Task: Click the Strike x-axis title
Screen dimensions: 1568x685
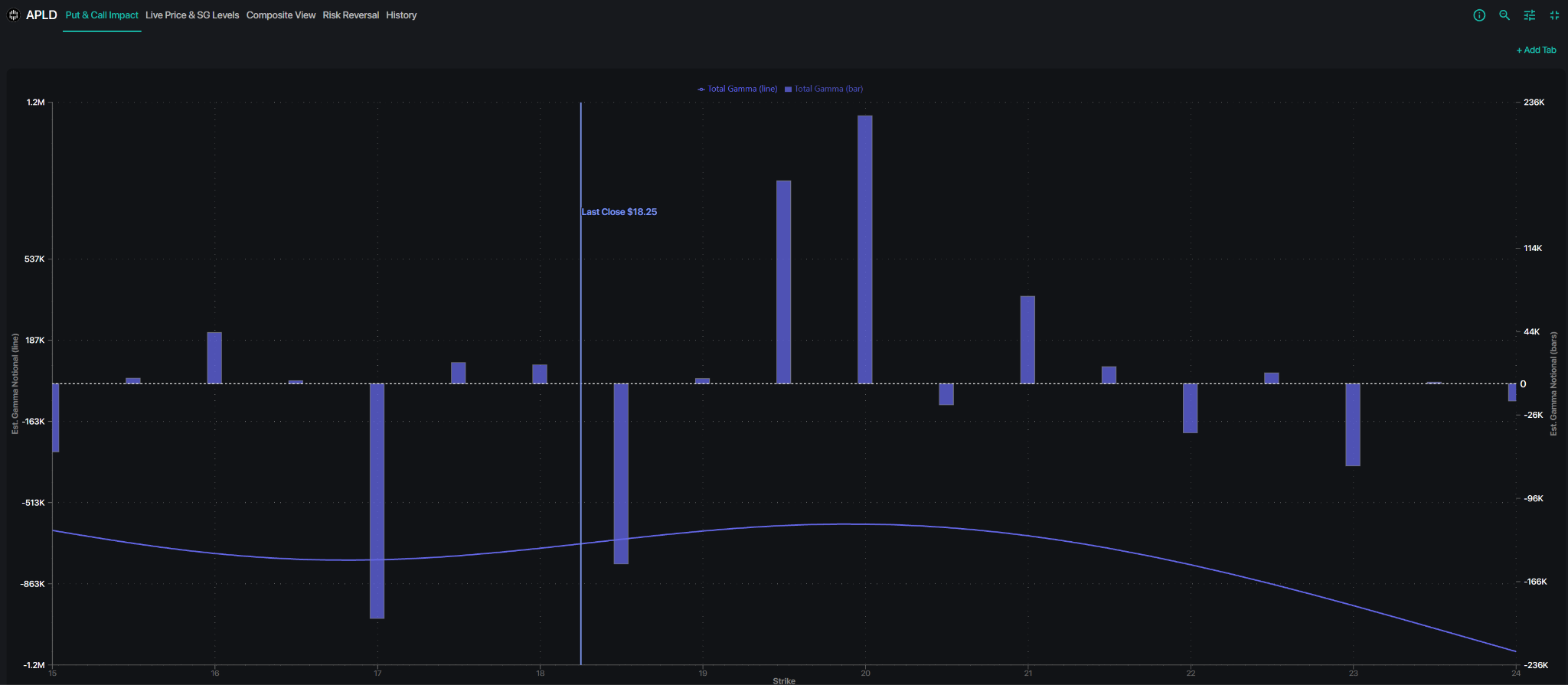Action: [784, 680]
